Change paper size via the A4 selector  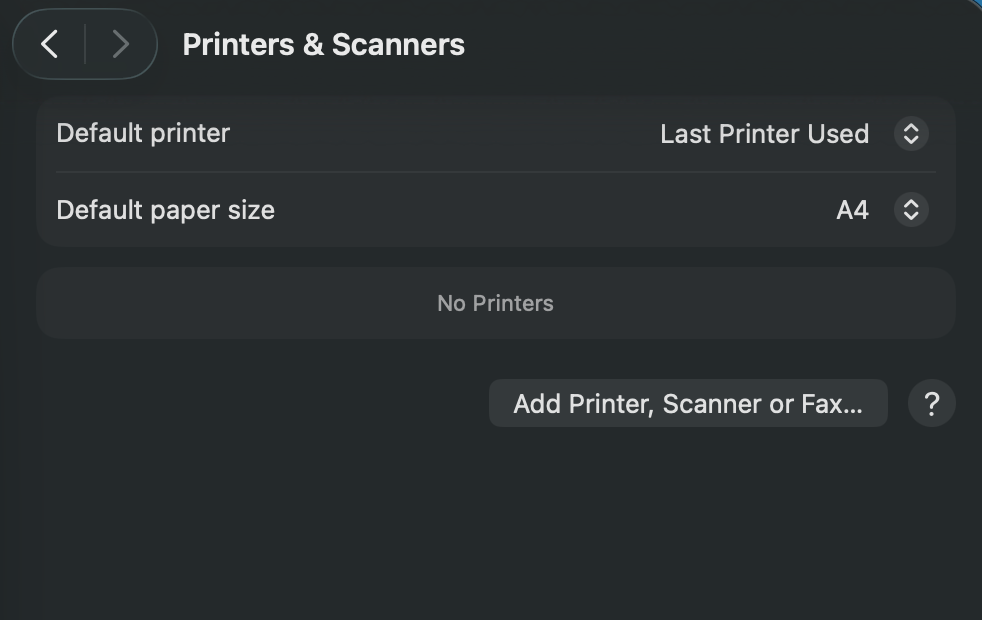(911, 210)
